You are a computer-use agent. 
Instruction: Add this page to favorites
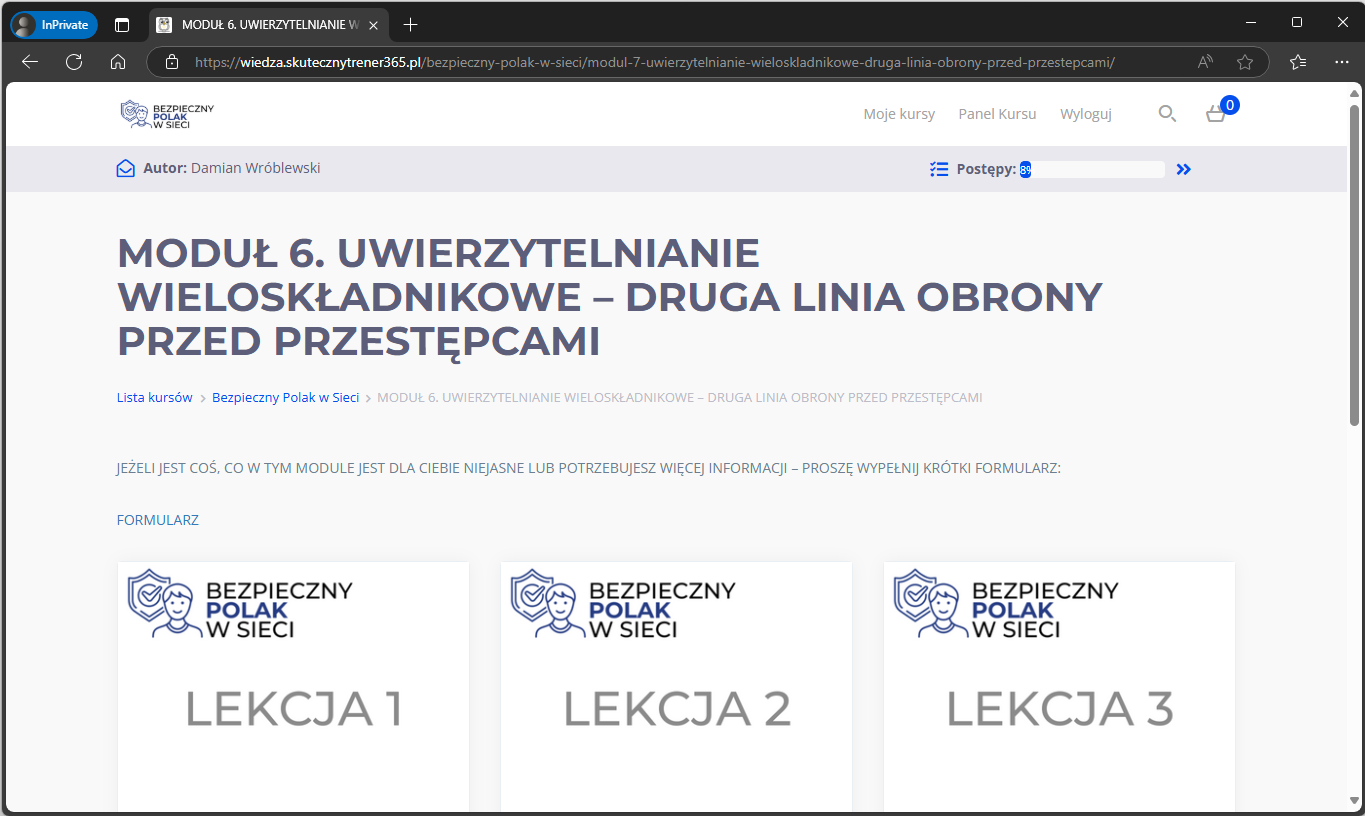coord(1245,62)
